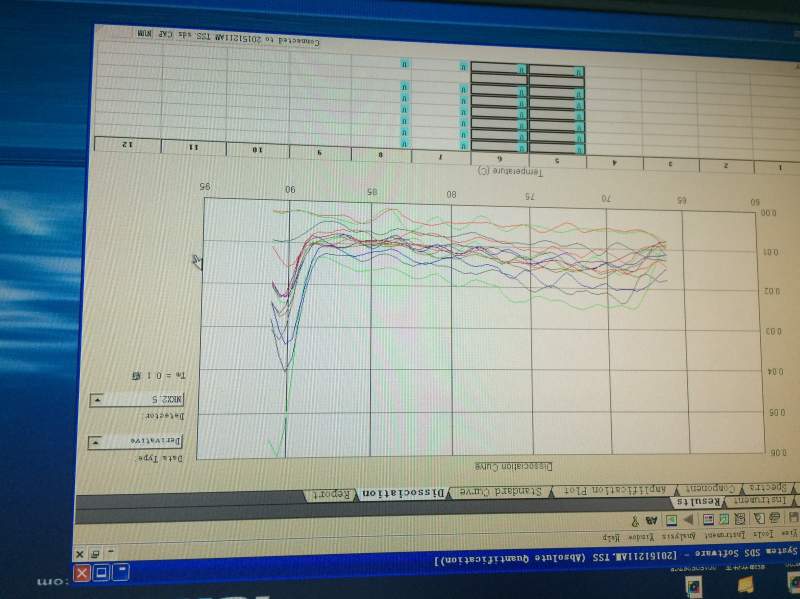Viewport: 800px width, 599px height.
Task: Open the Instrument menu in the menu bar
Action: pos(725,535)
